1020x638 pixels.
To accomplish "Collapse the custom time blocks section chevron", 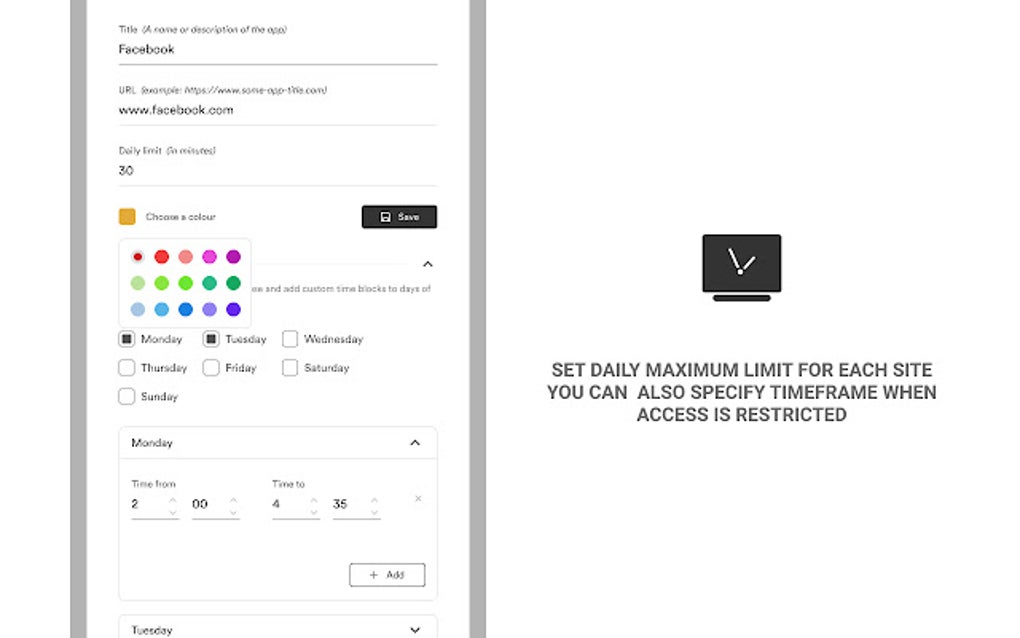I will pos(428,264).
